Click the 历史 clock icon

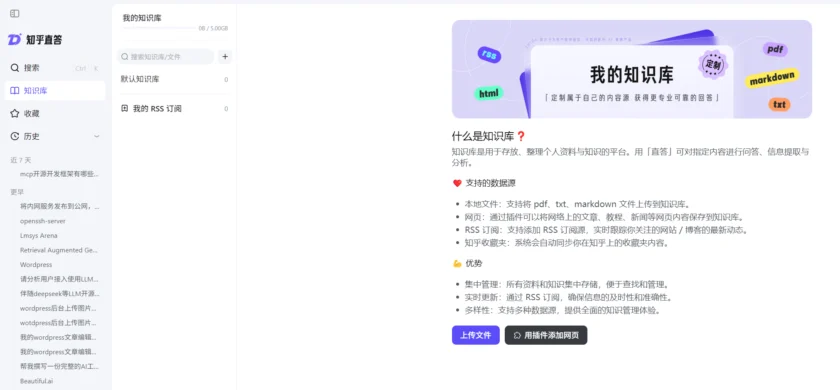(x=15, y=136)
